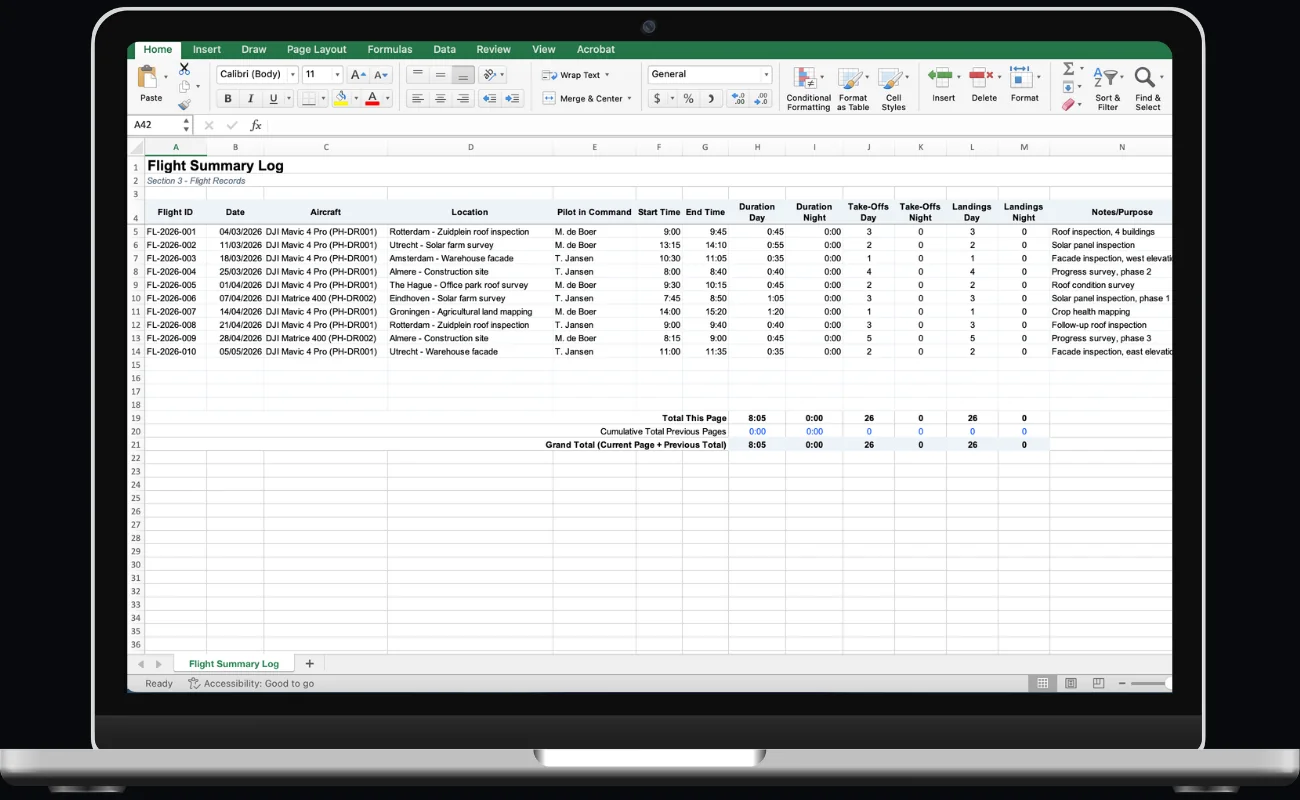Open the fill color dropdown arrow
Screen dimensions: 1300x800
point(356,99)
